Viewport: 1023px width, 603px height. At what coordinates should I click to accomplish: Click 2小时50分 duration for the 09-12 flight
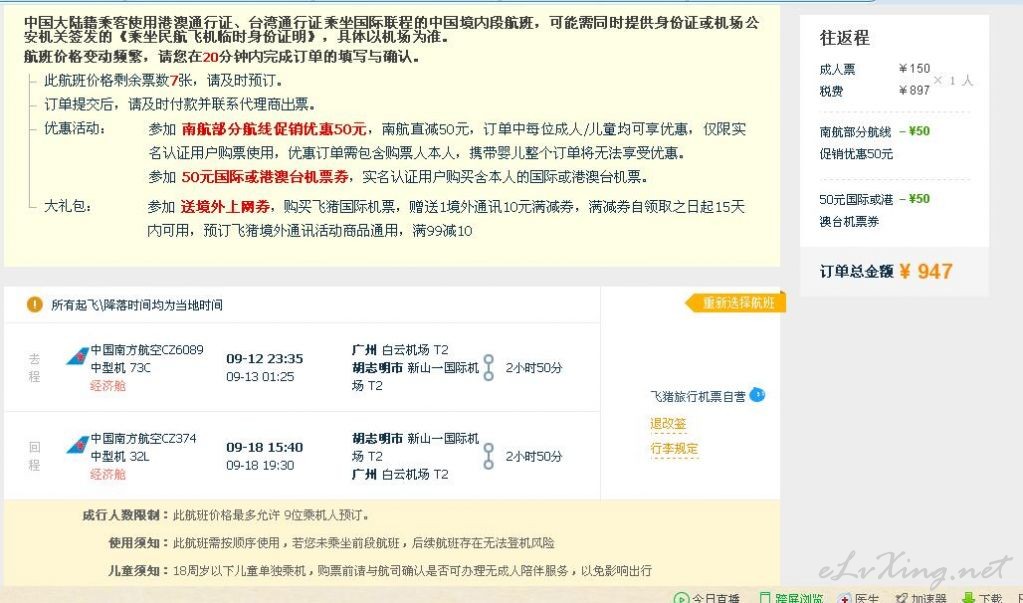click(534, 368)
